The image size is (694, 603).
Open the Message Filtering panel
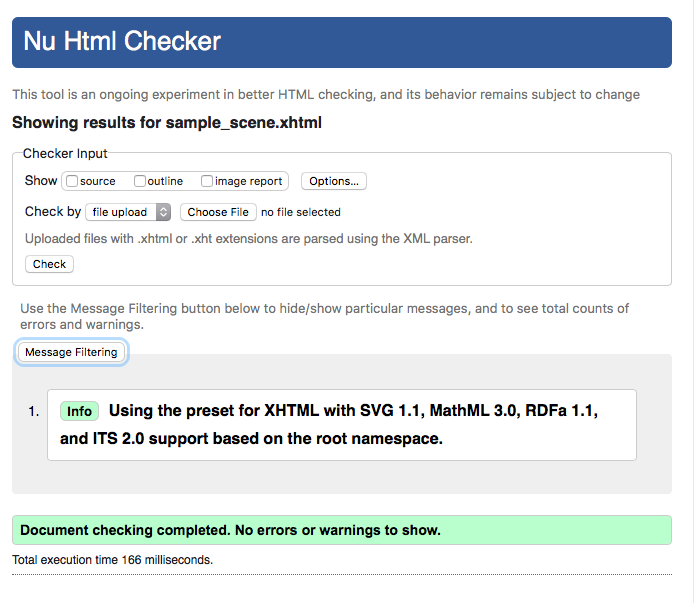coord(71,352)
